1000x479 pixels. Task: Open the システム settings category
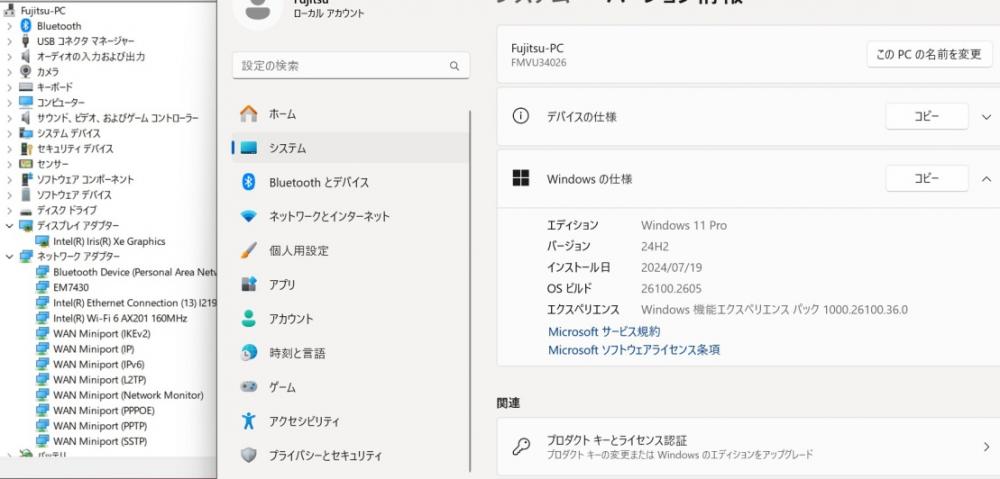point(350,148)
